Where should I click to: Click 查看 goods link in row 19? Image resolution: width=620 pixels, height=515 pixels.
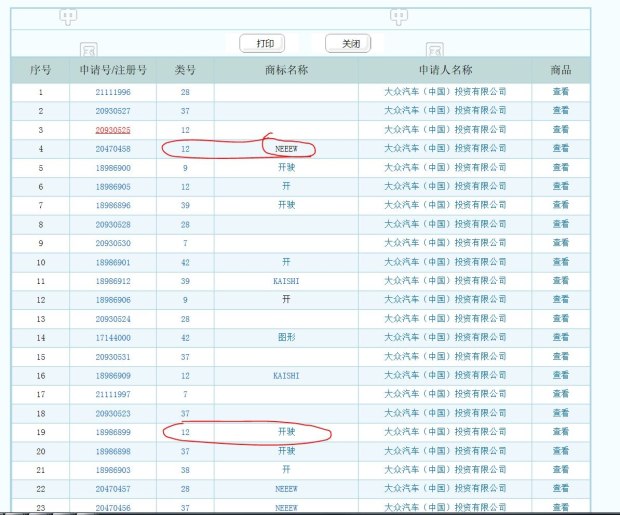[561, 432]
